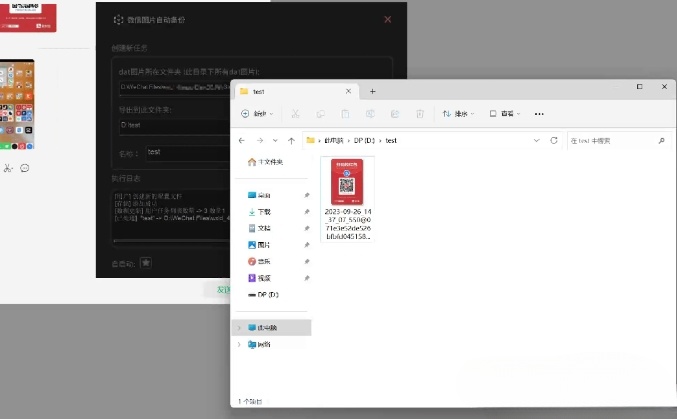Click the search box in test folder

(610, 141)
